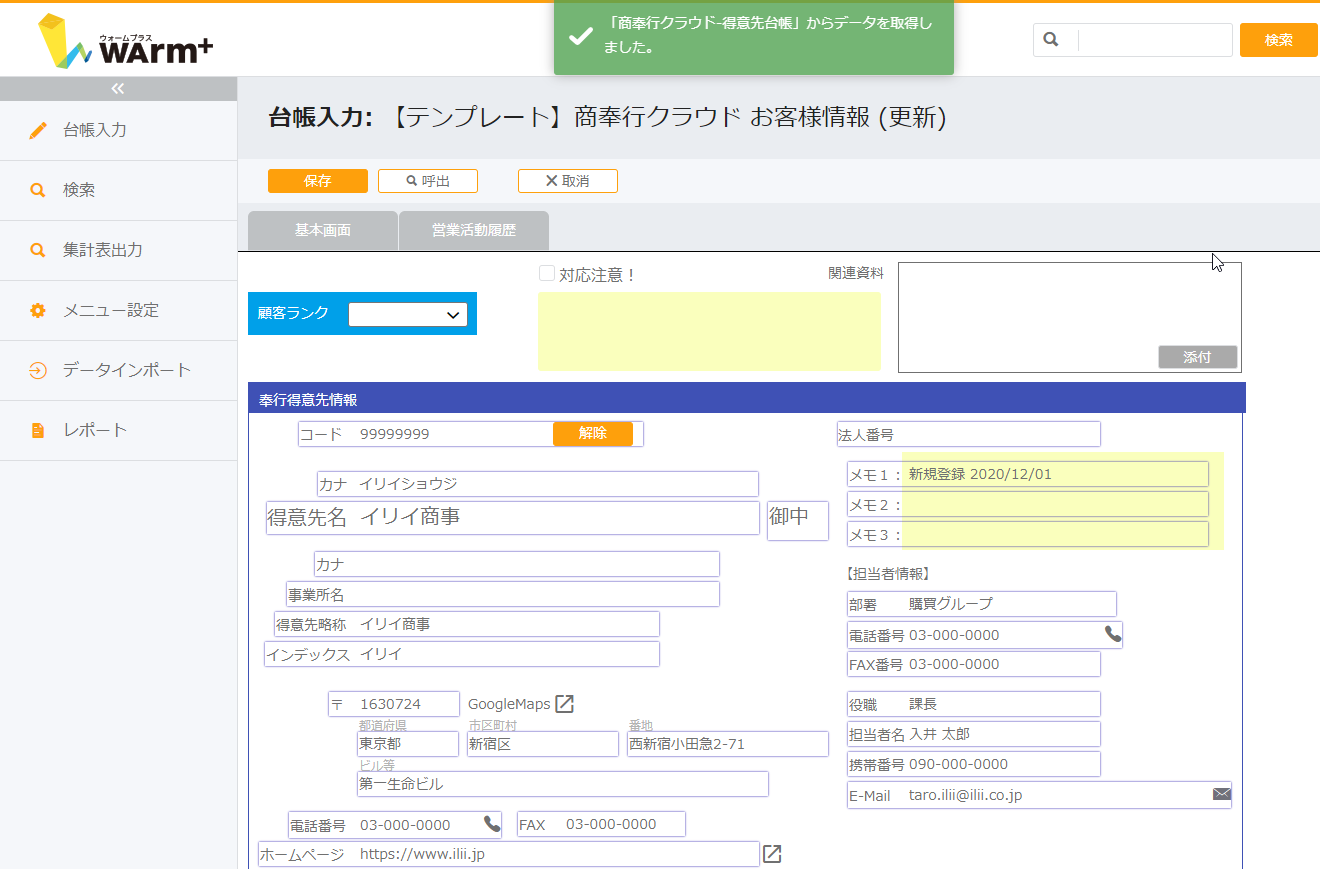Click the メモ2 field
The height and width of the screenshot is (869, 1320).
click(1028, 504)
